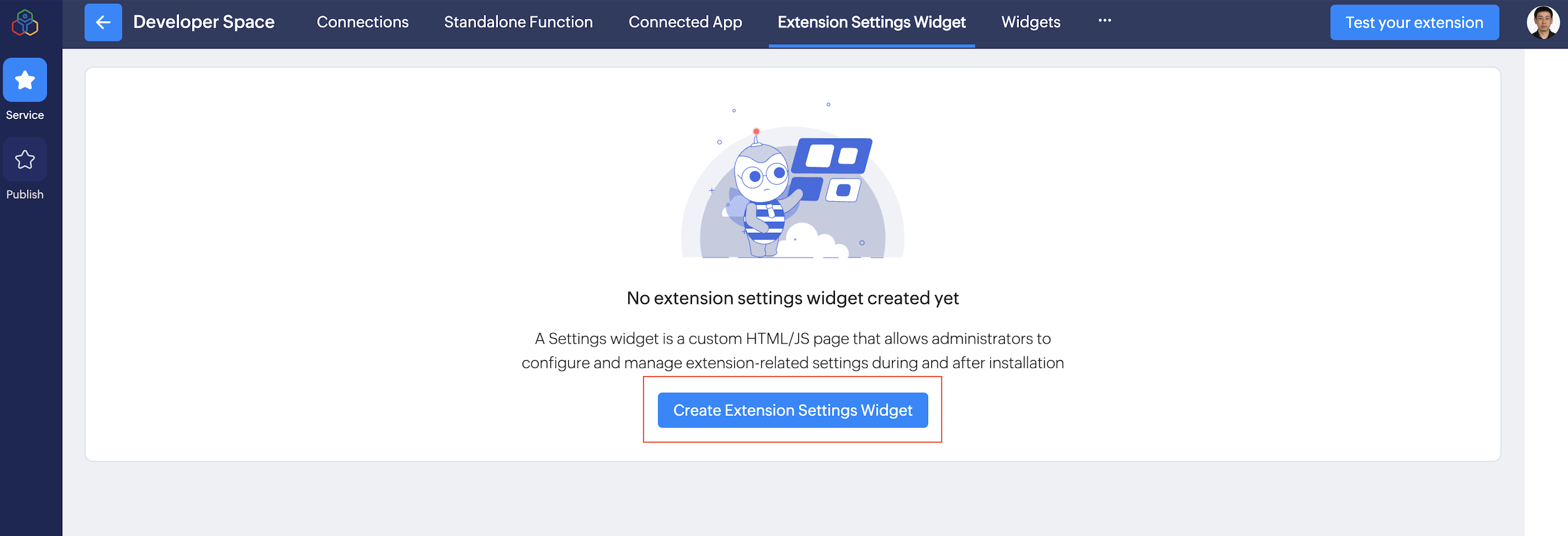The image size is (1568, 536).
Task: Click the Publish text label in the sidebar
Action: (25, 194)
